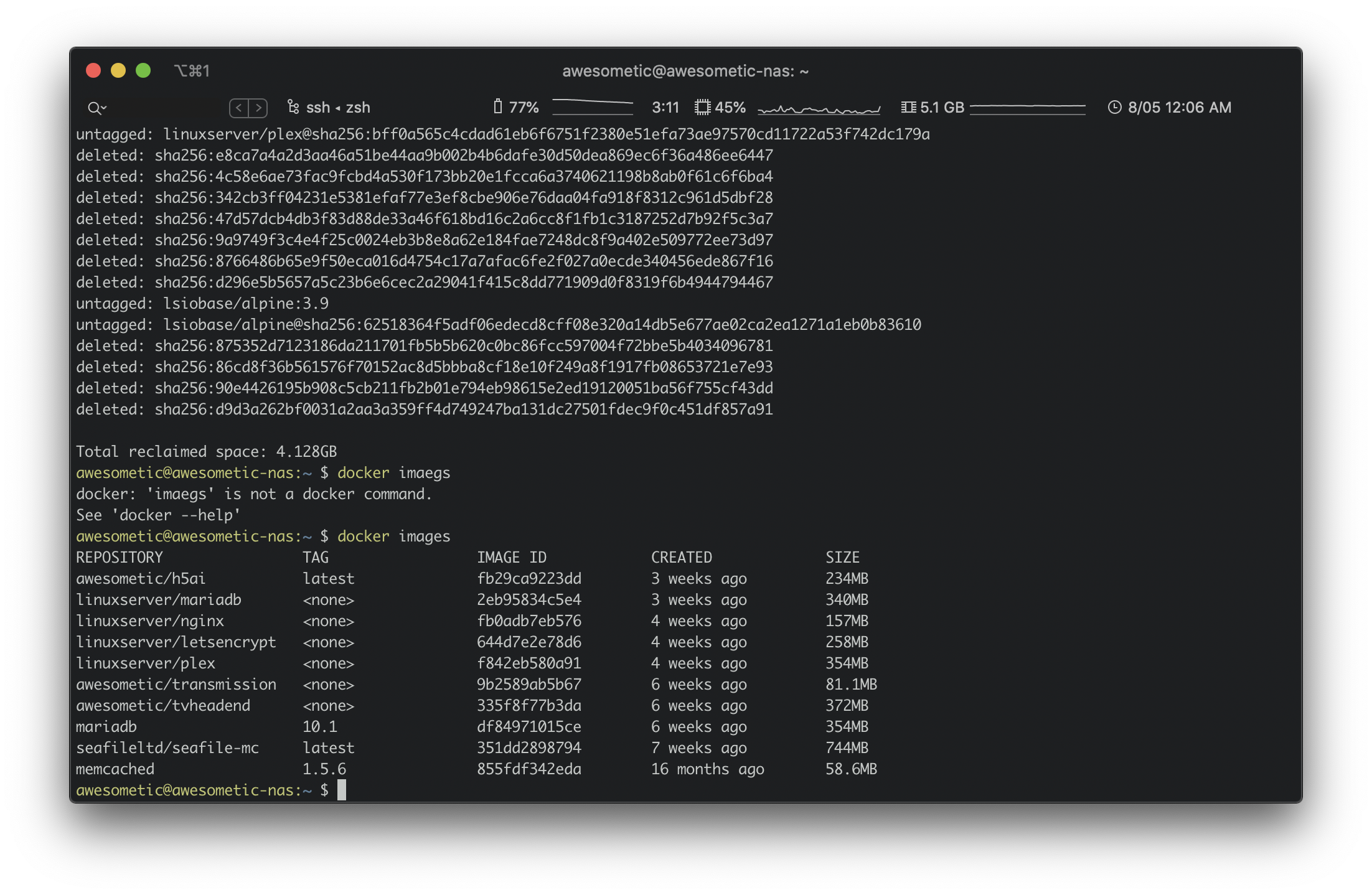The image size is (1372, 895).
Task: Click the previous mark arrow button
Action: point(239,108)
